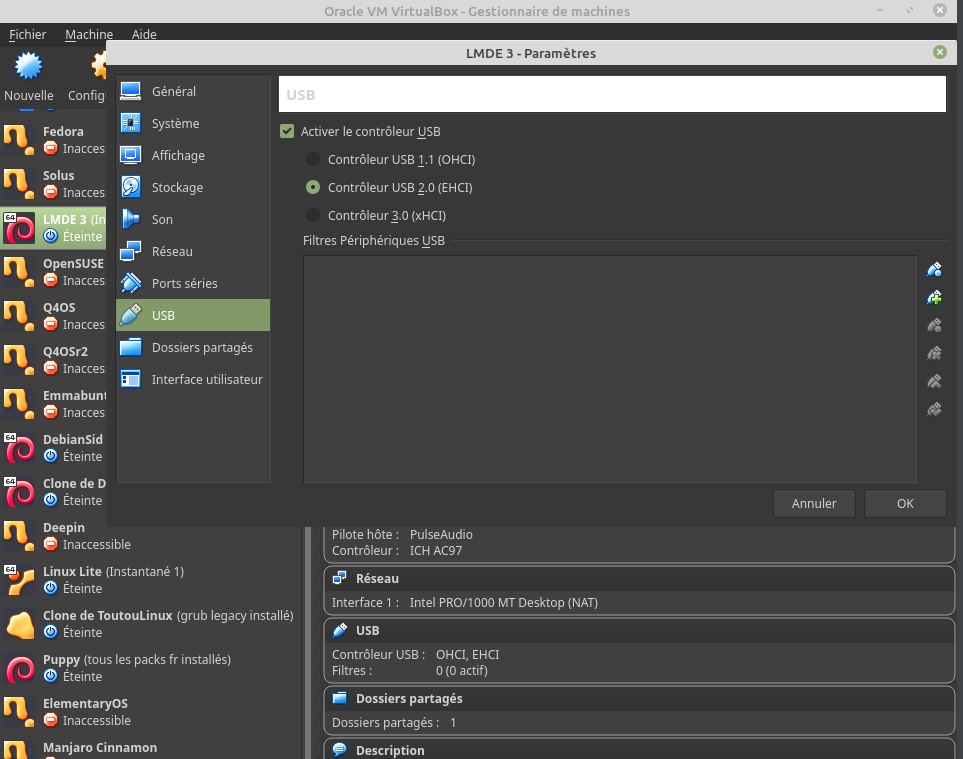Select Clone de ToutouLinux VM
Image resolution: width=963 pixels, height=759 pixels.
pyautogui.click(x=150, y=624)
